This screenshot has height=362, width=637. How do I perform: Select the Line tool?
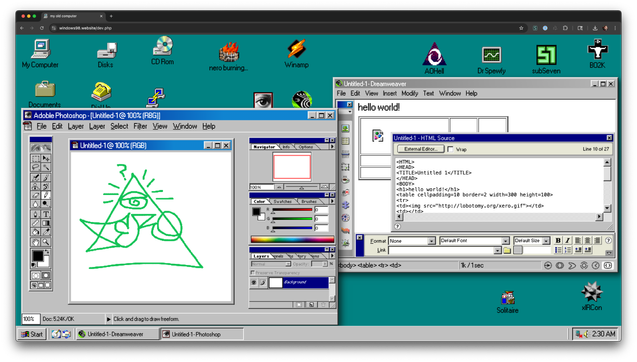(x=36, y=223)
